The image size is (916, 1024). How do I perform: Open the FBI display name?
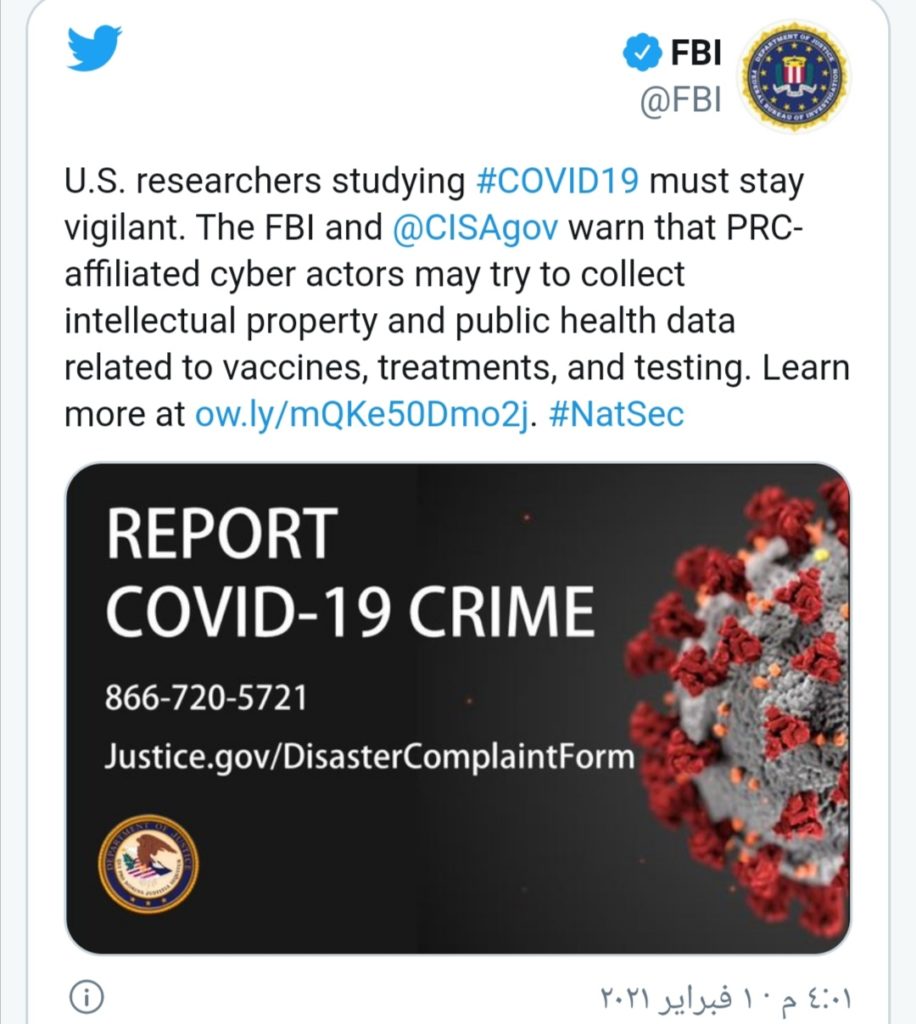coord(695,51)
